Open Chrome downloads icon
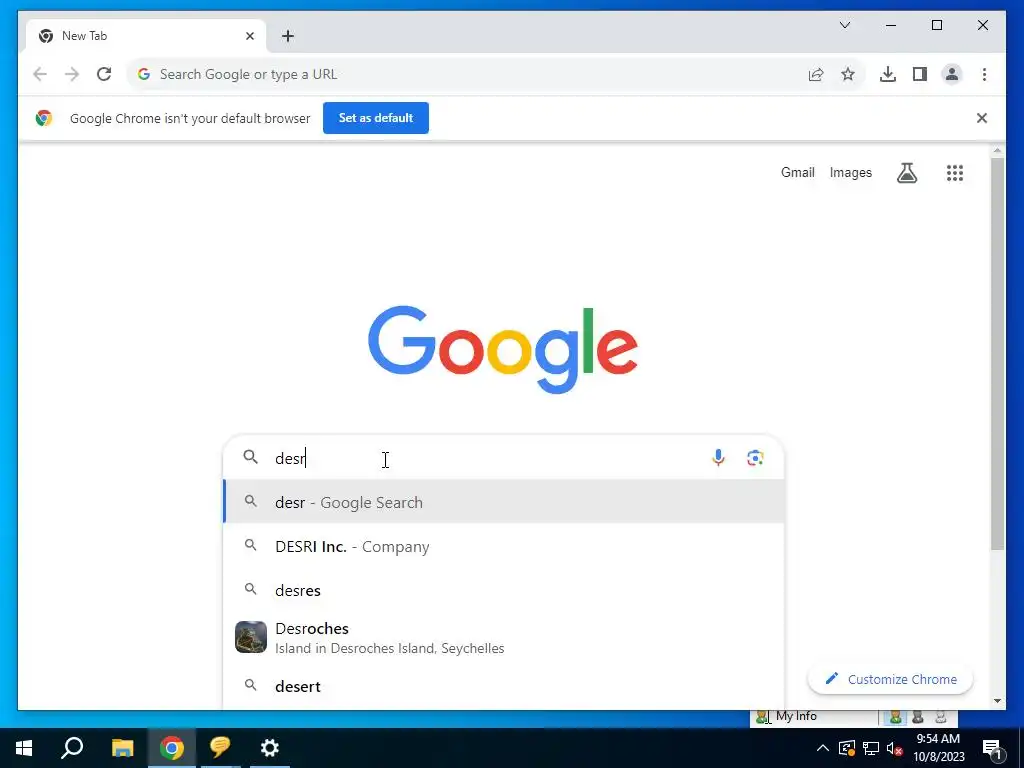 point(888,74)
